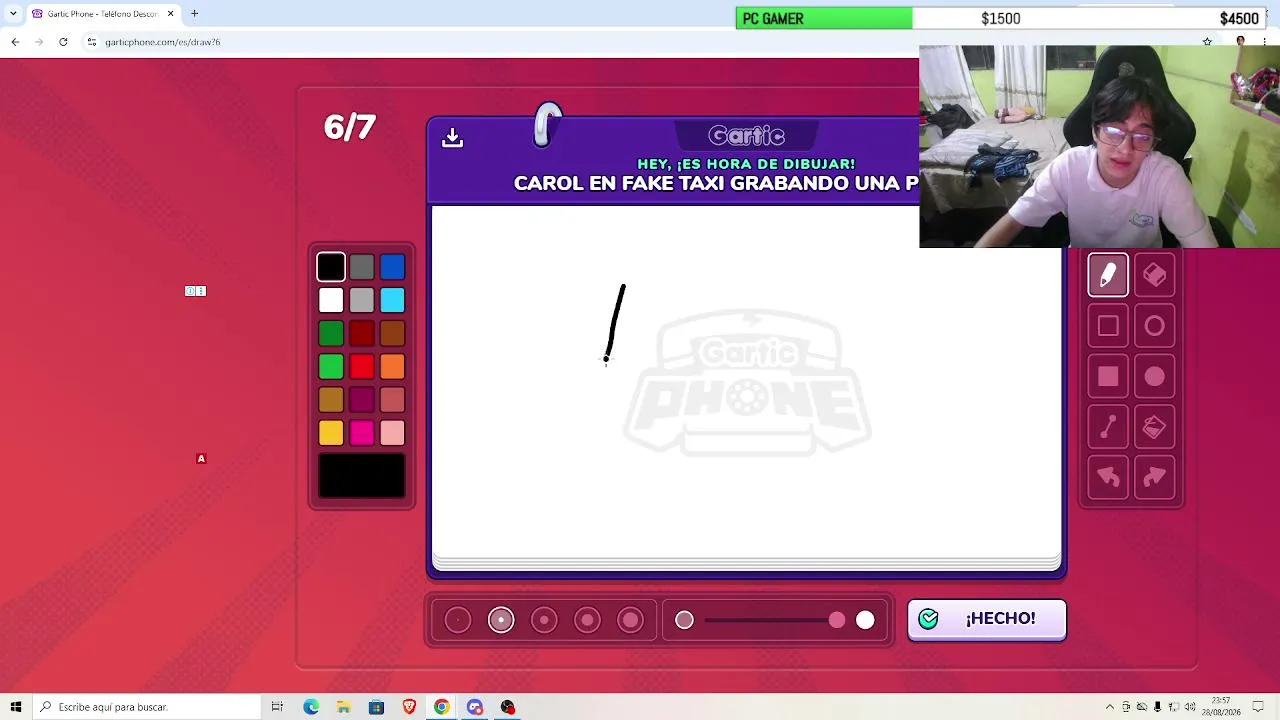
Task: View site information for garticphone.com
Action: [x=92, y=42]
